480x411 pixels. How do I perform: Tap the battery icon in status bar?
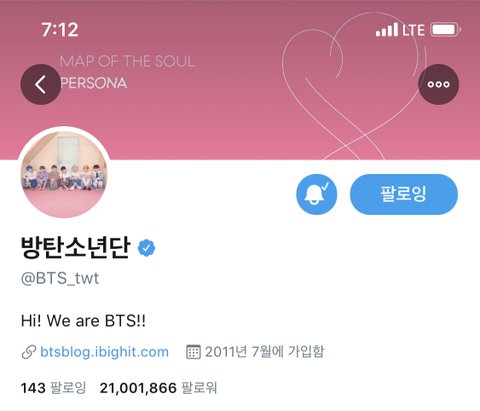click(446, 30)
